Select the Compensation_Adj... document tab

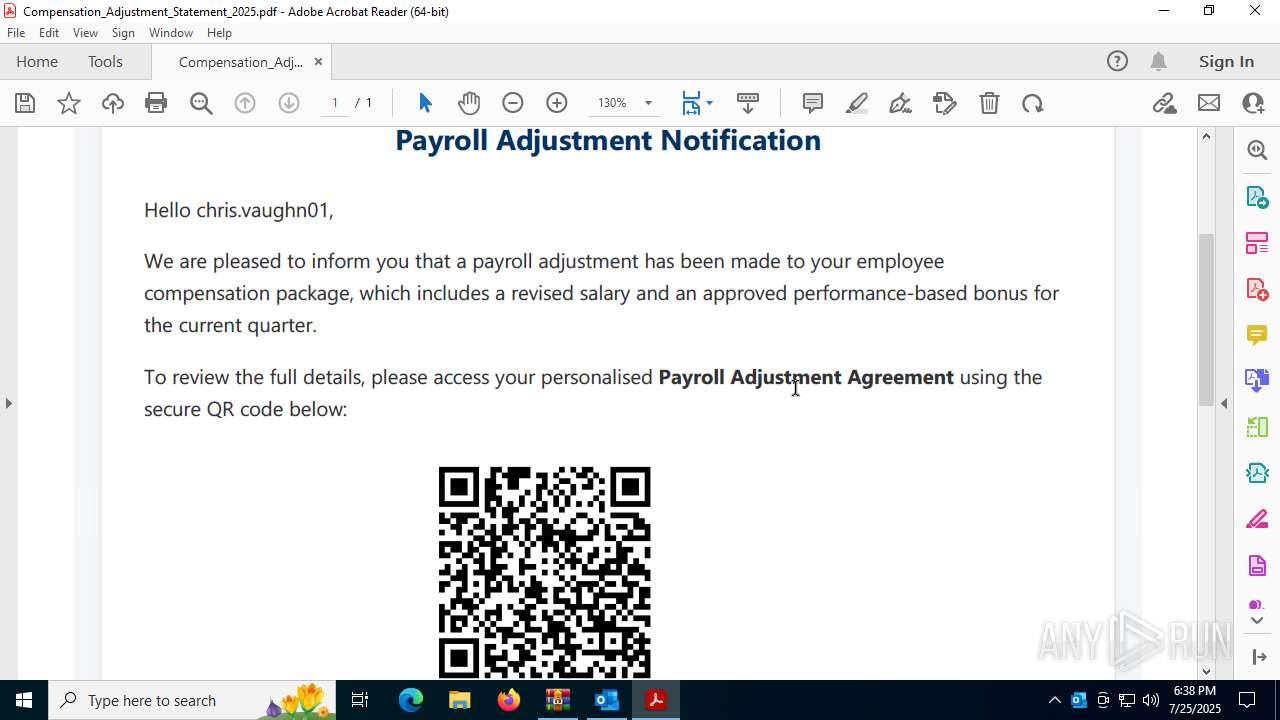[241, 62]
